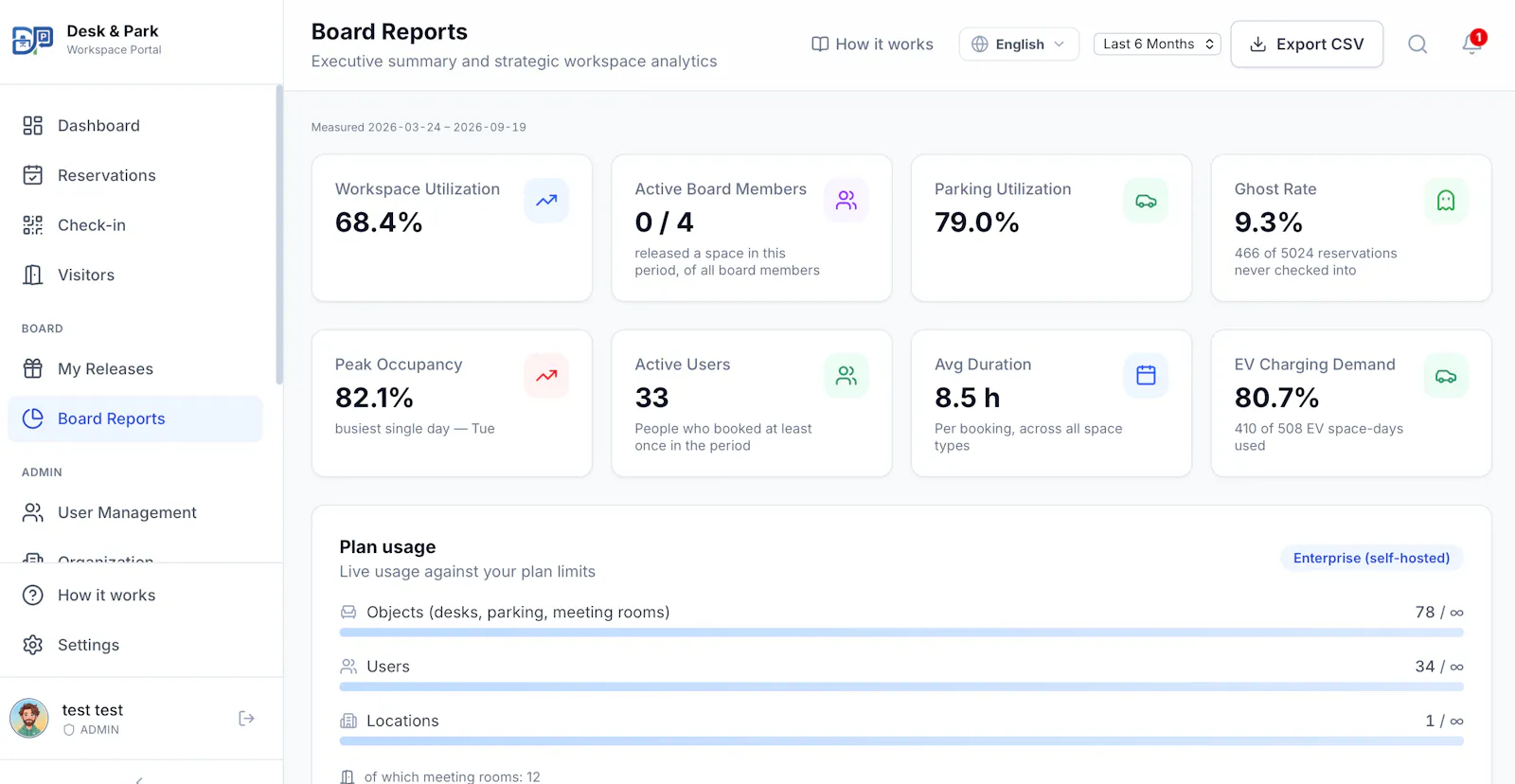Click the Locations building icon in Plan usage

(x=348, y=722)
